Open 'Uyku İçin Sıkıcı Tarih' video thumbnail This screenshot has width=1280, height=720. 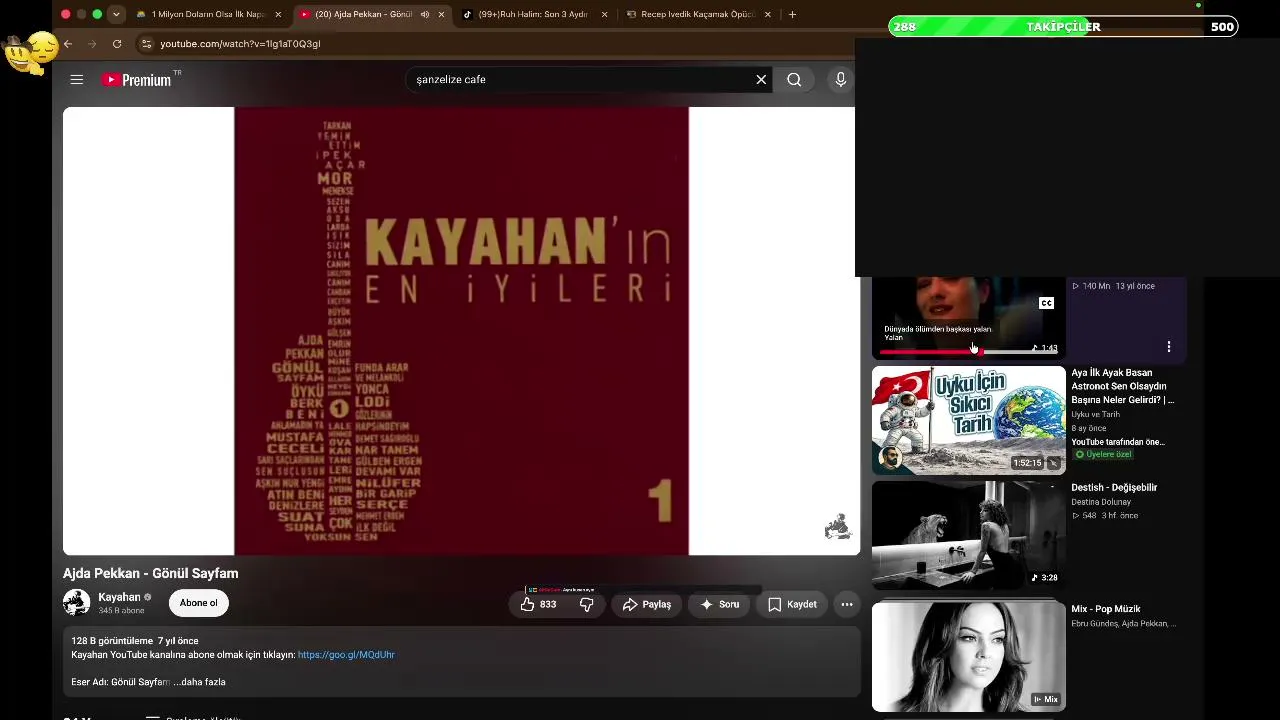point(969,420)
